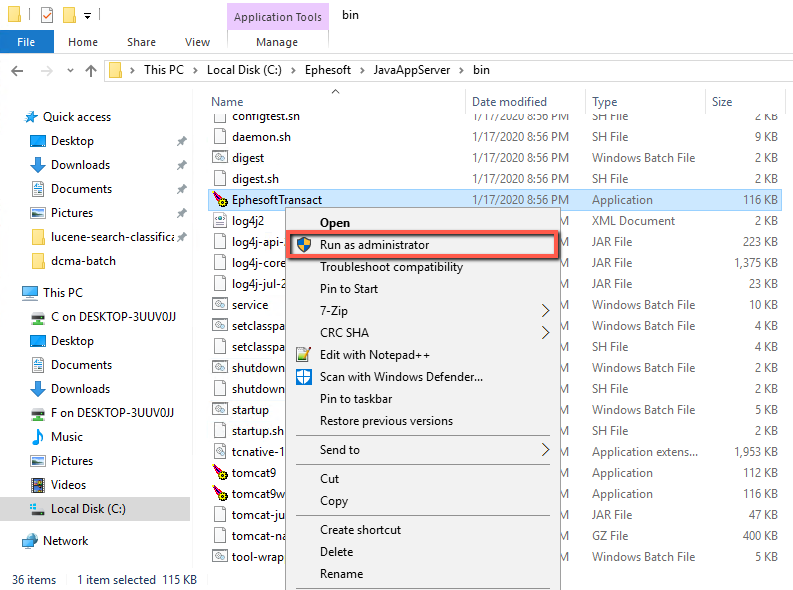Select the tcnative-1 extension file icon

click(219, 451)
